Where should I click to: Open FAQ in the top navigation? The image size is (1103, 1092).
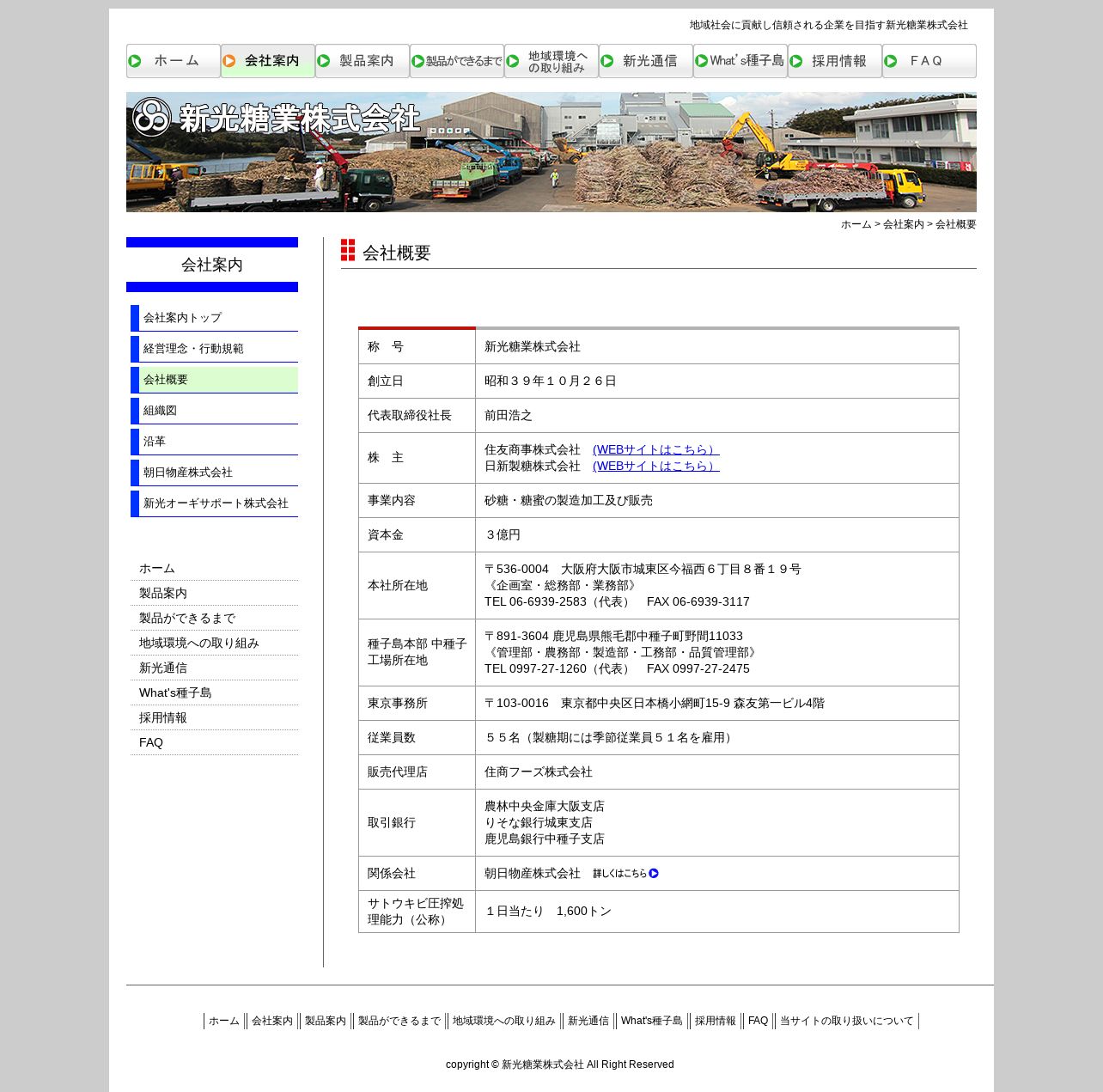pyautogui.click(x=929, y=61)
